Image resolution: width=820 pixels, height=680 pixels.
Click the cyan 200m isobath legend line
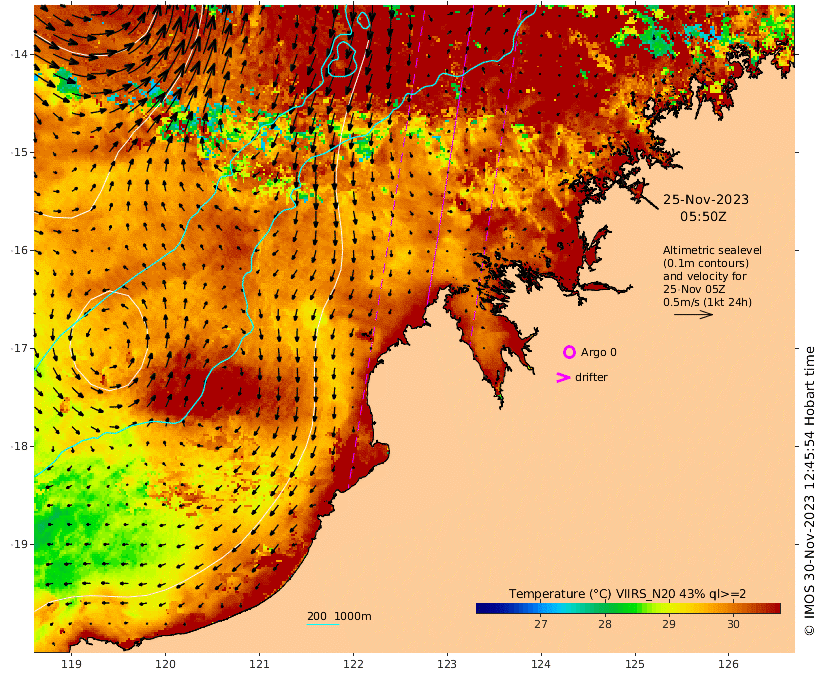click(323, 624)
